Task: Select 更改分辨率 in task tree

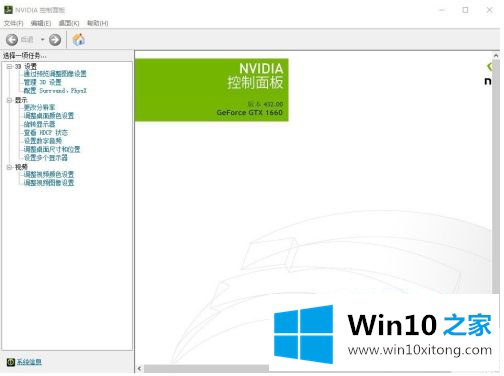Action: point(39,107)
